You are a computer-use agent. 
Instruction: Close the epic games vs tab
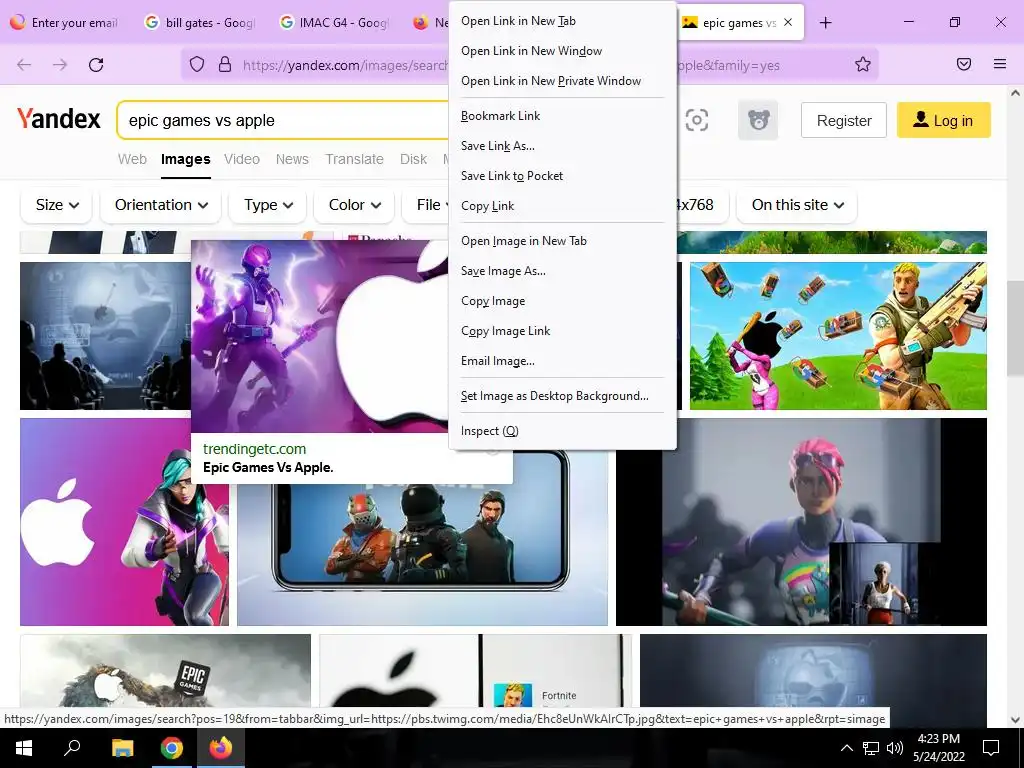(788, 22)
